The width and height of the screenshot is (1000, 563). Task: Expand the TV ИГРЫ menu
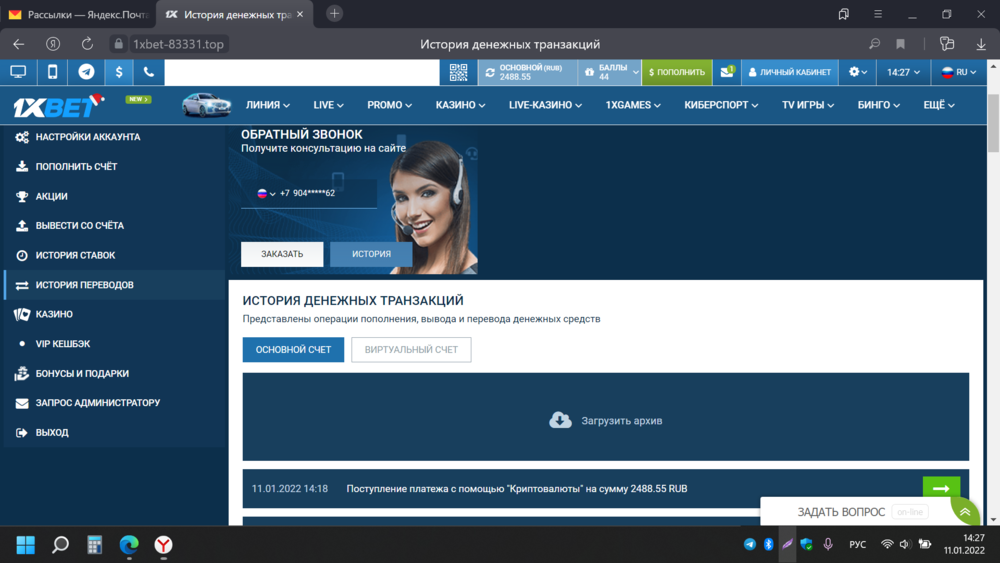[807, 105]
